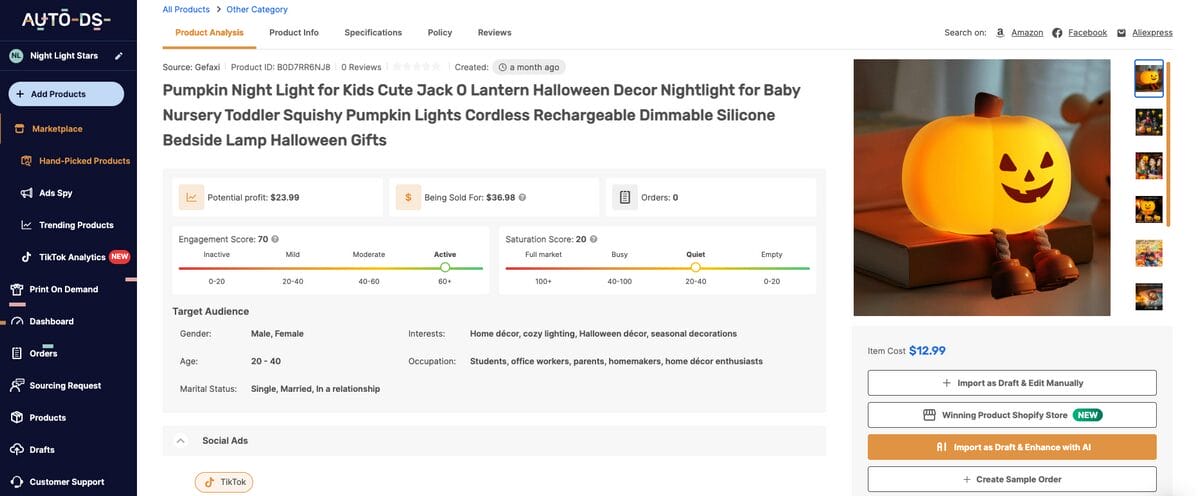Click the TikTok social ads chip
This screenshot has width=1200, height=496.
click(x=224, y=481)
